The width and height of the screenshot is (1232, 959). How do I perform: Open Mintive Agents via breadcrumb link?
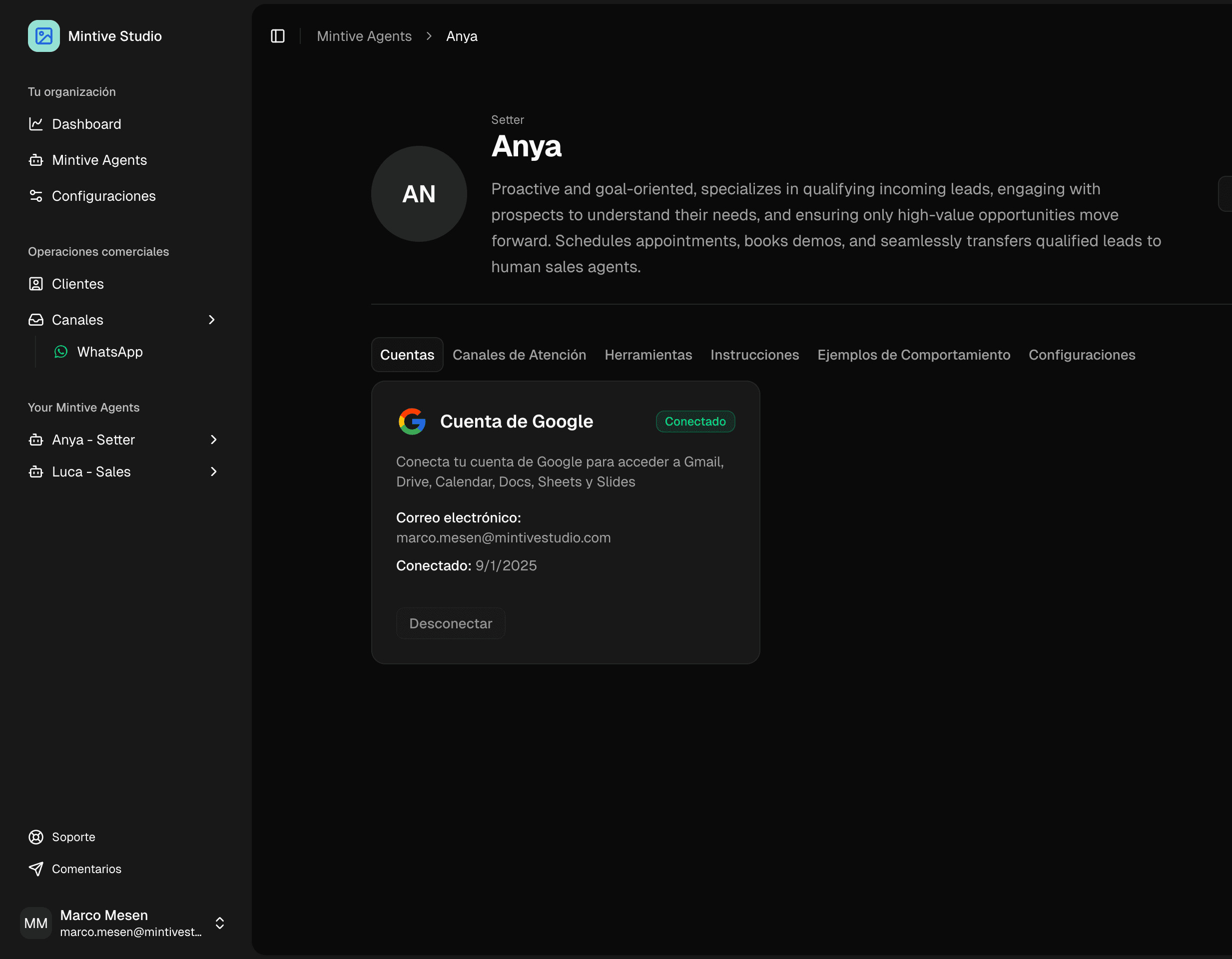[364, 35]
